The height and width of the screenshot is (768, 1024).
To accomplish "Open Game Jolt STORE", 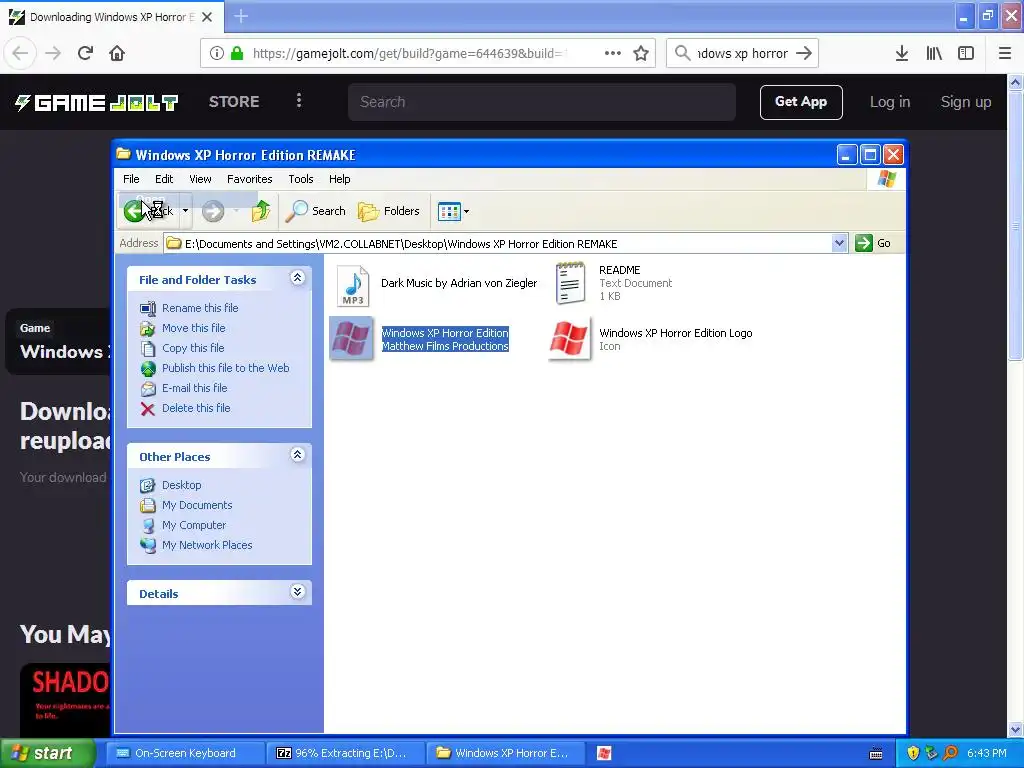I will pyautogui.click(x=234, y=102).
